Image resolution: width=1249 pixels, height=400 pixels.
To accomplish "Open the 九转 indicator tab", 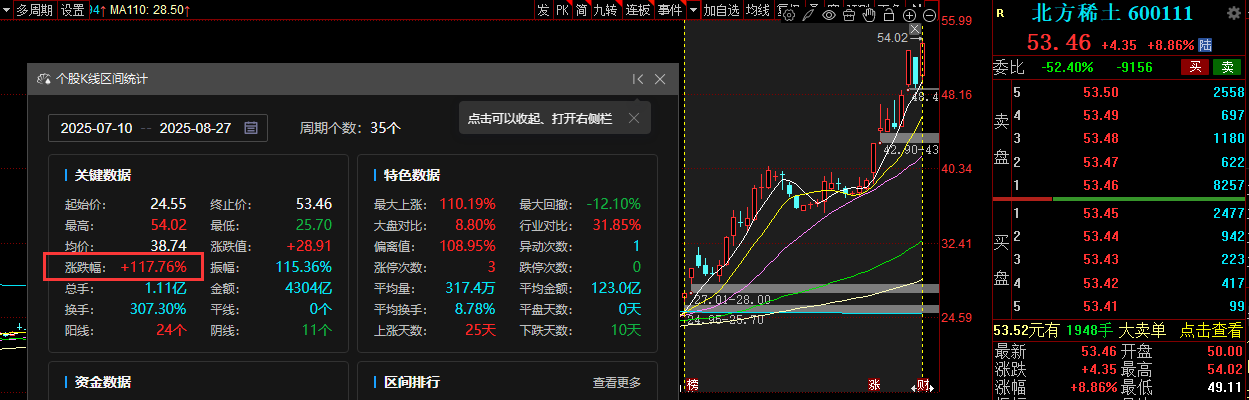I will 606,10.
